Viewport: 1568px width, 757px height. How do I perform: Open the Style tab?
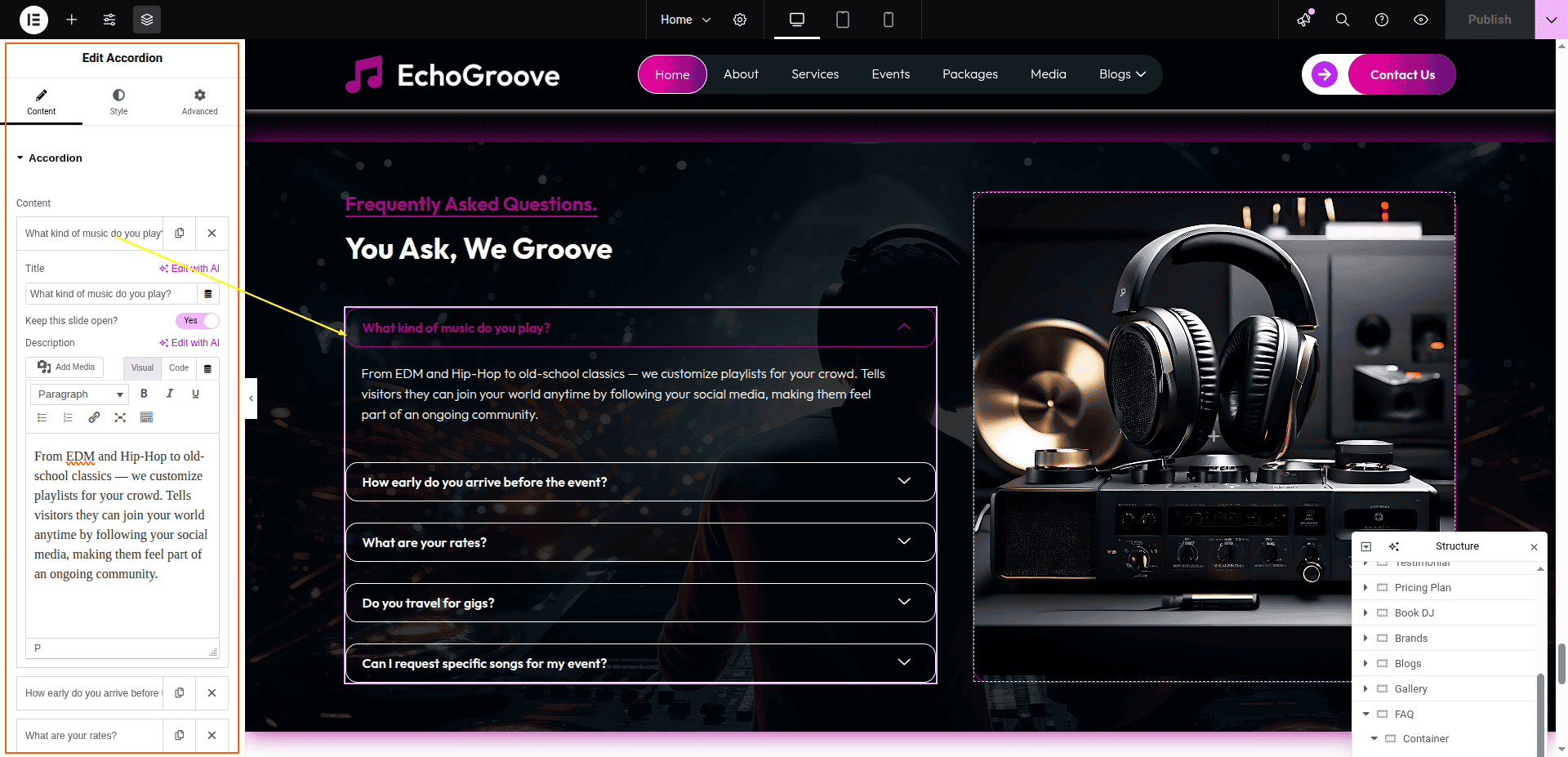pos(119,102)
